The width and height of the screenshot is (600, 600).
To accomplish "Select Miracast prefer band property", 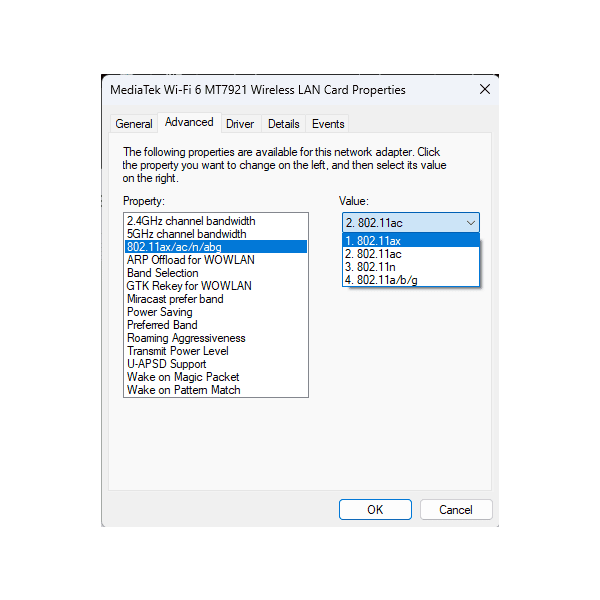I will click(216, 299).
